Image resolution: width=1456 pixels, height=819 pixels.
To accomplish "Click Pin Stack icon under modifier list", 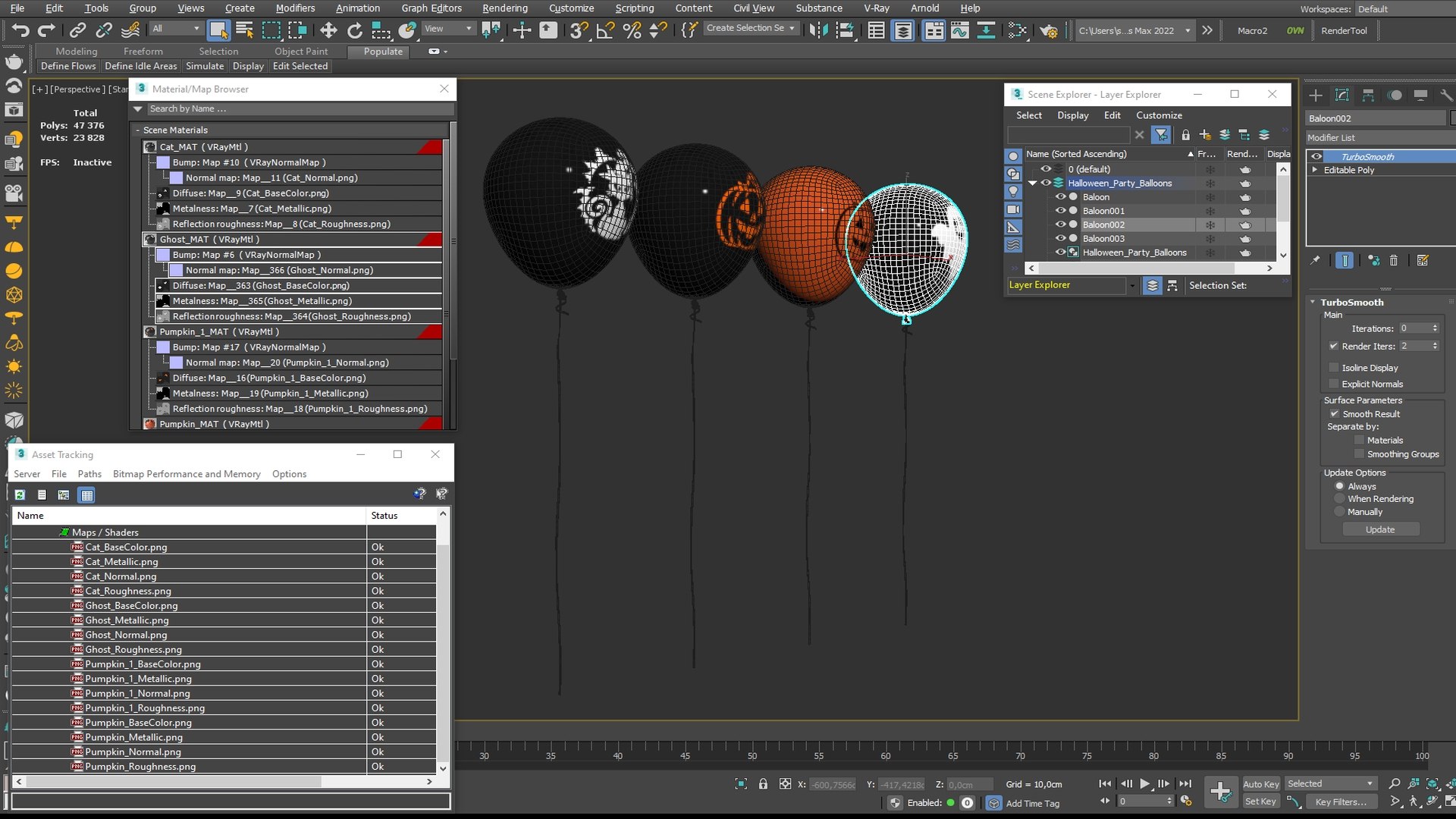I will tap(1315, 260).
